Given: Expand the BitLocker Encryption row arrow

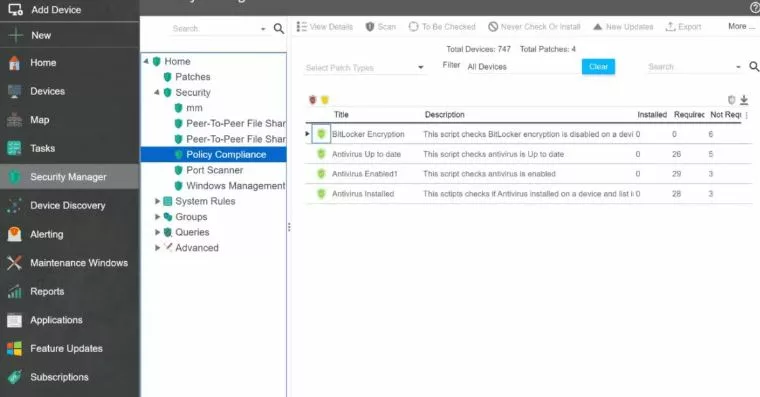Looking at the screenshot, I should tap(307, 134).
